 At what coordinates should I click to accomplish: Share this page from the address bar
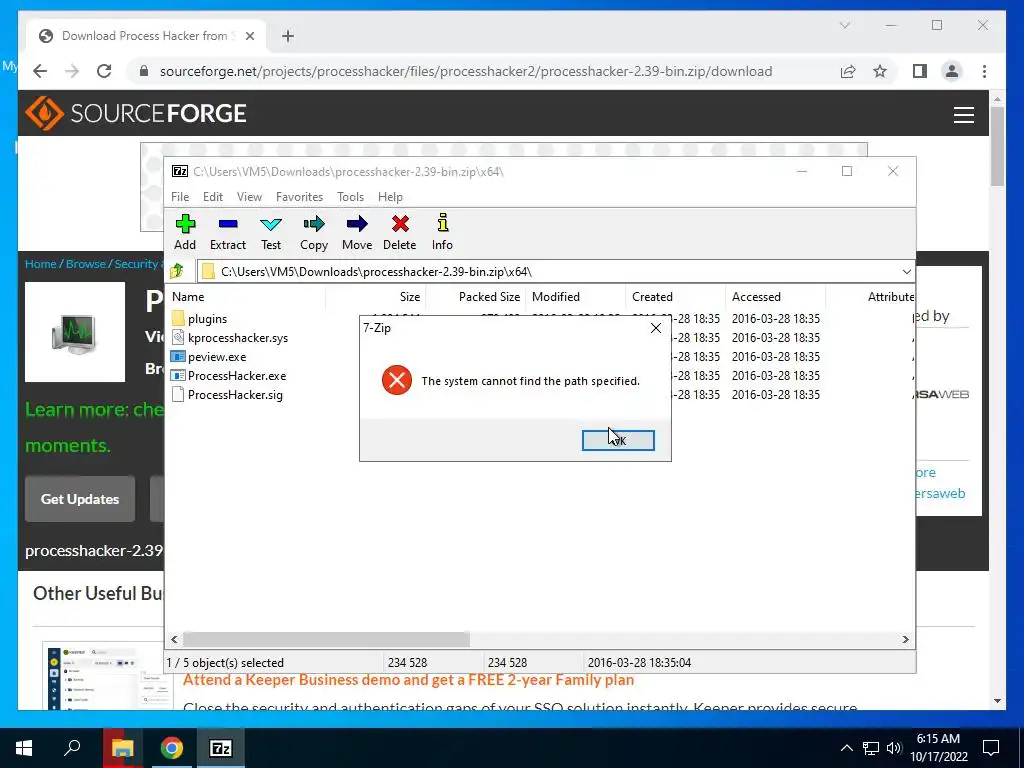(848, 71)
